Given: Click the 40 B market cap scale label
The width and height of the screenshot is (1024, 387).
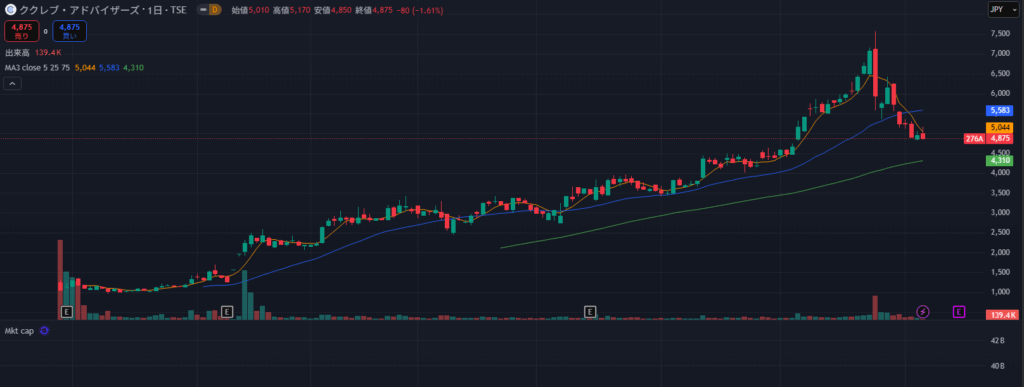Looking at the screenshot, I should point(998,366).
